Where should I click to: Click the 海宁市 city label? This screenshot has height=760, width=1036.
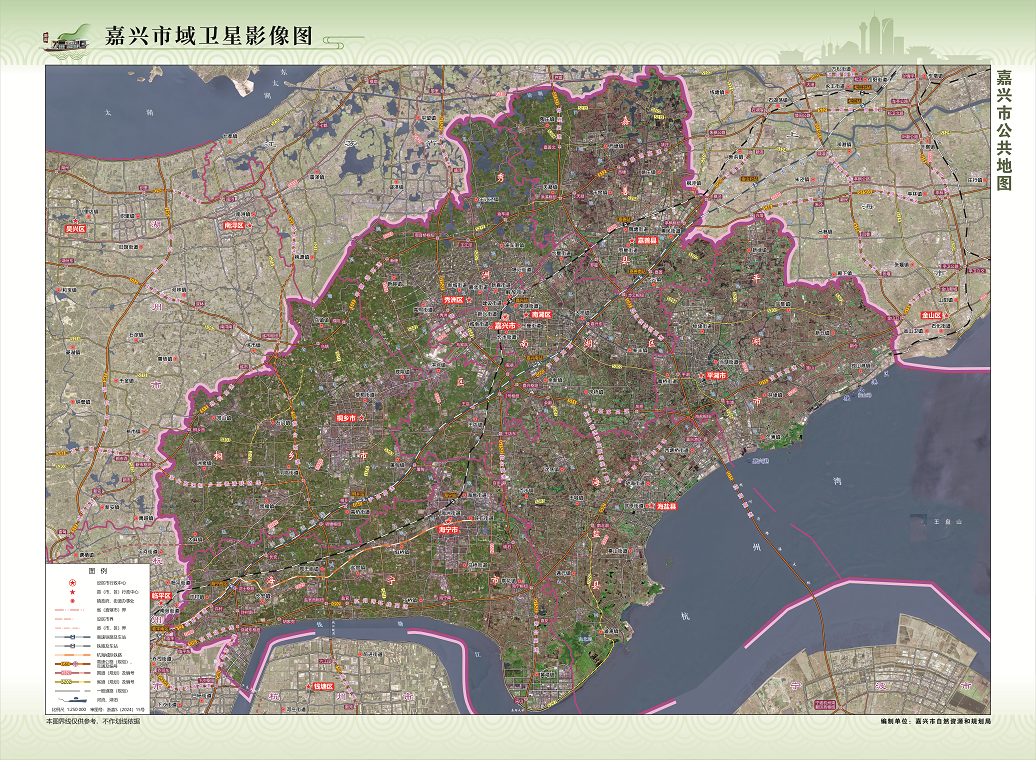449,529
